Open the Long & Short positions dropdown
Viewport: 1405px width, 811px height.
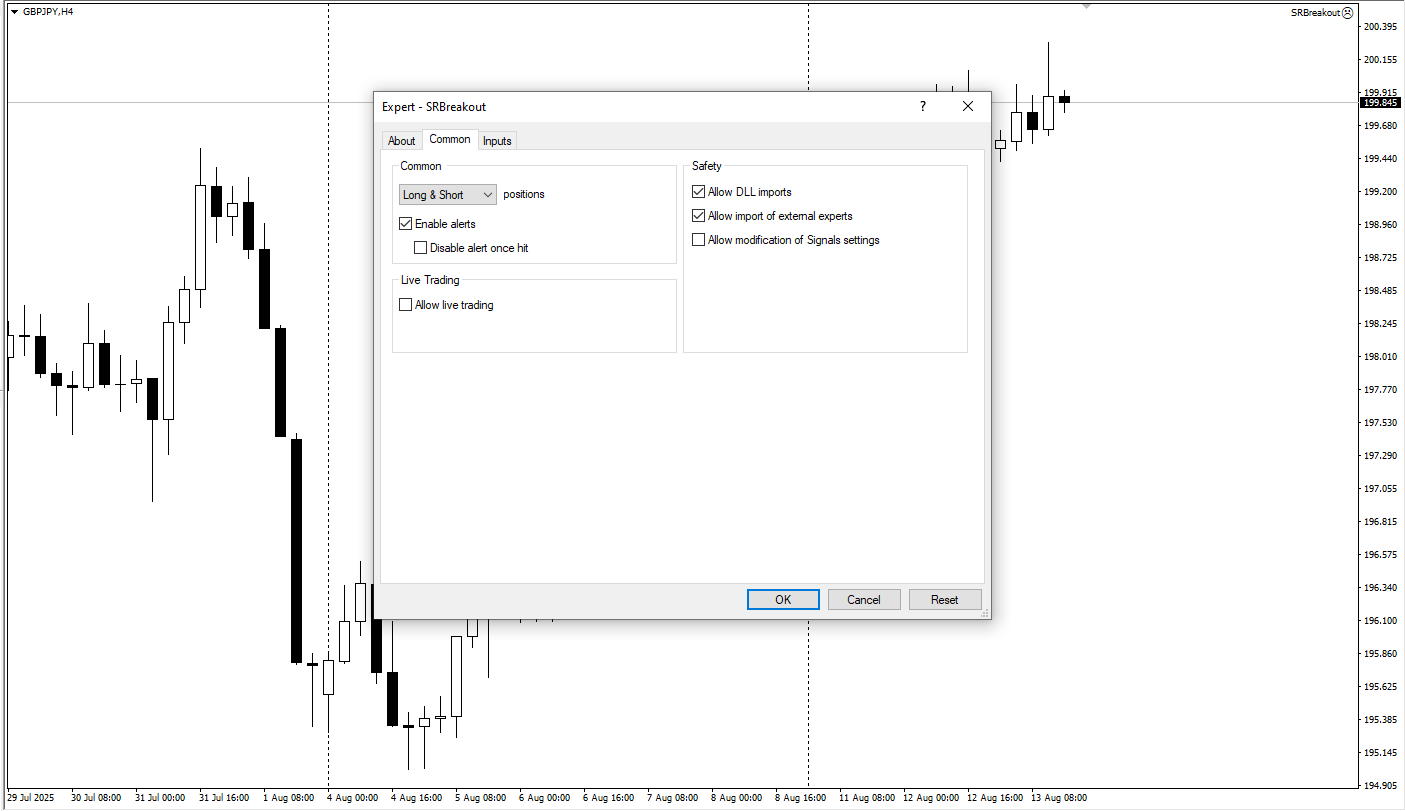pyautogui.click(x=447, y=195)
